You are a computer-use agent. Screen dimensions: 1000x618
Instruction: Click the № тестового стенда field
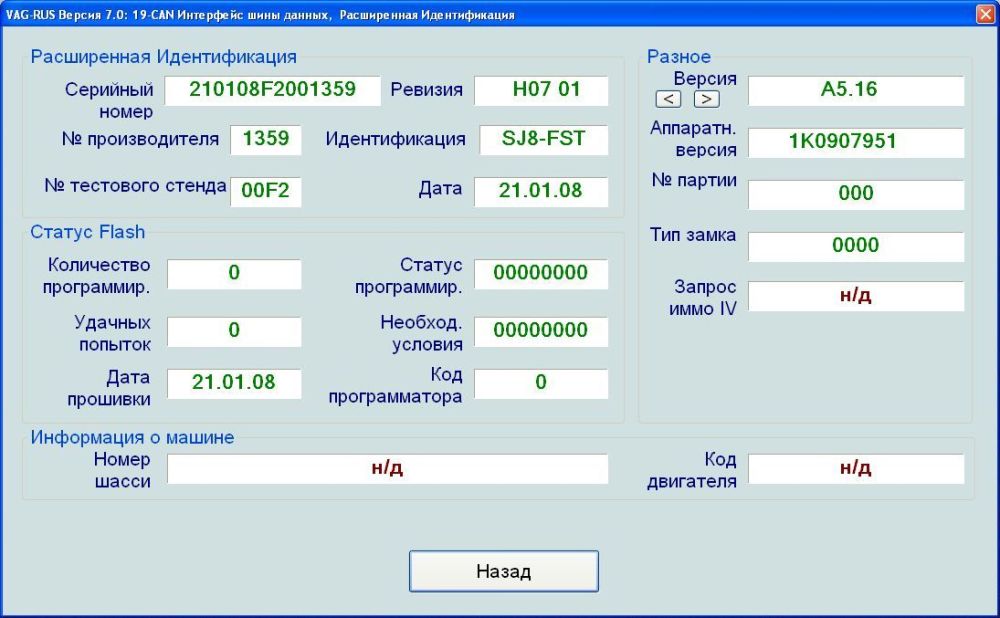coord(265,191)
